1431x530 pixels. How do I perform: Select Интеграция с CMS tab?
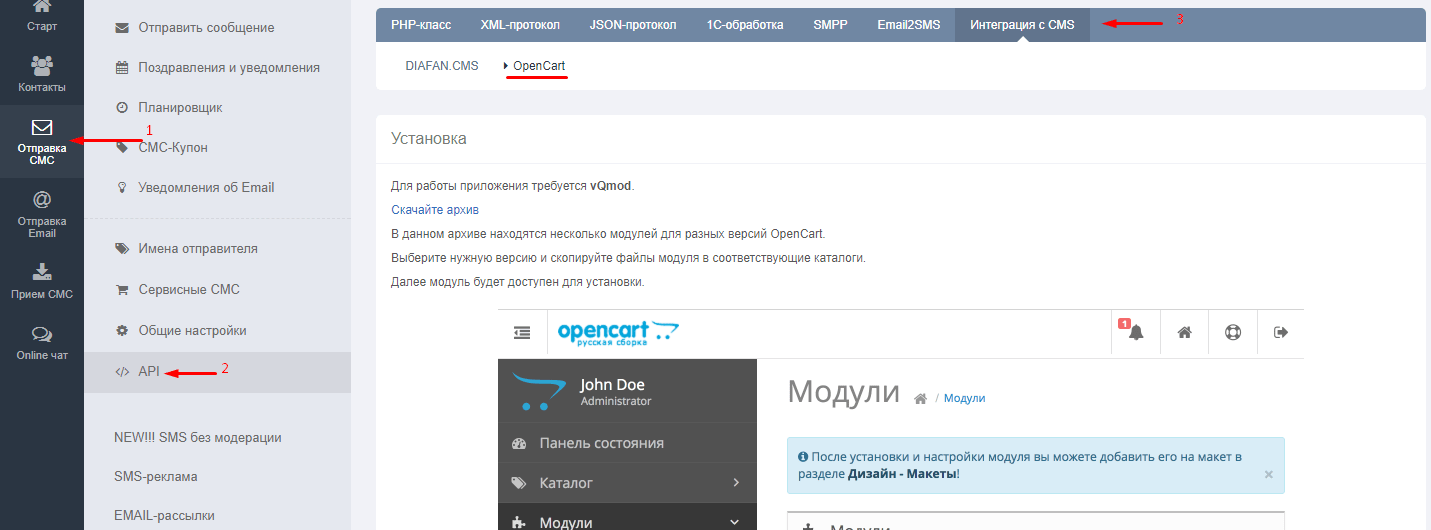tap(1022, 25)
